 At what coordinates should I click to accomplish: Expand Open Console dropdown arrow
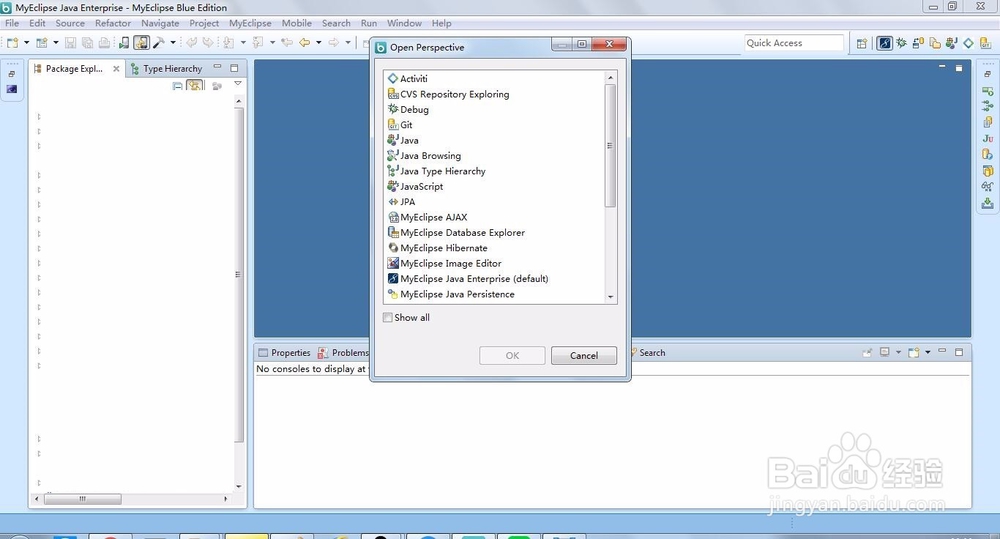coord(927,352)
